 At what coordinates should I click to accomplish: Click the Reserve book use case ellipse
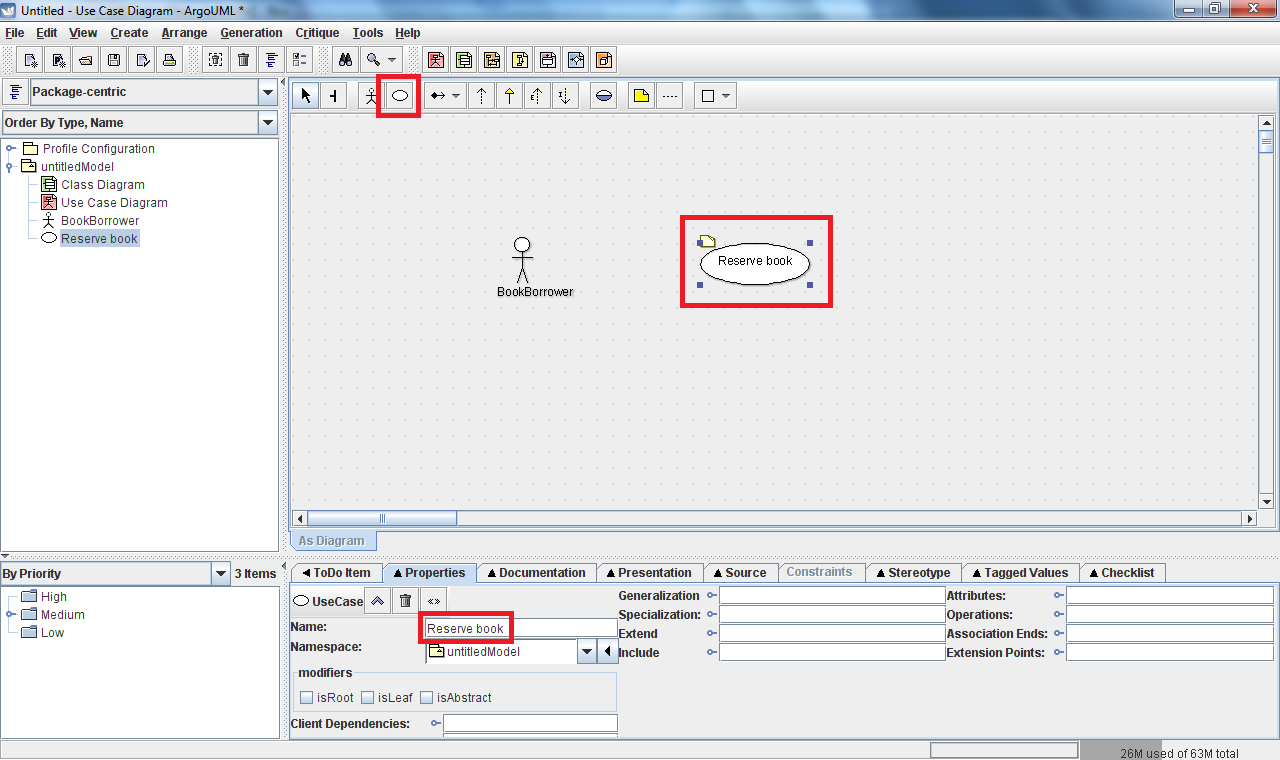pyautogui.click(x=755, y=262)
